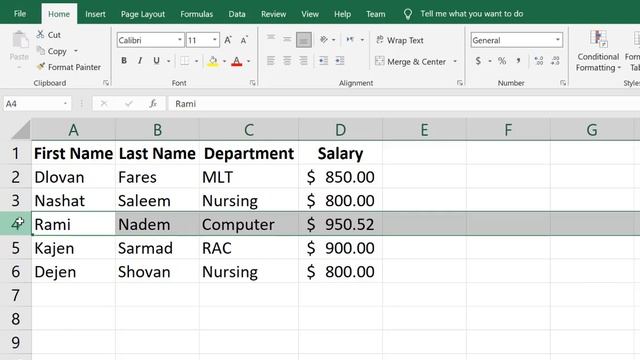Click the insert function fx button
The height and width of the screenshot is (360, 640).
pyautogui.click(x=153, y=104)
